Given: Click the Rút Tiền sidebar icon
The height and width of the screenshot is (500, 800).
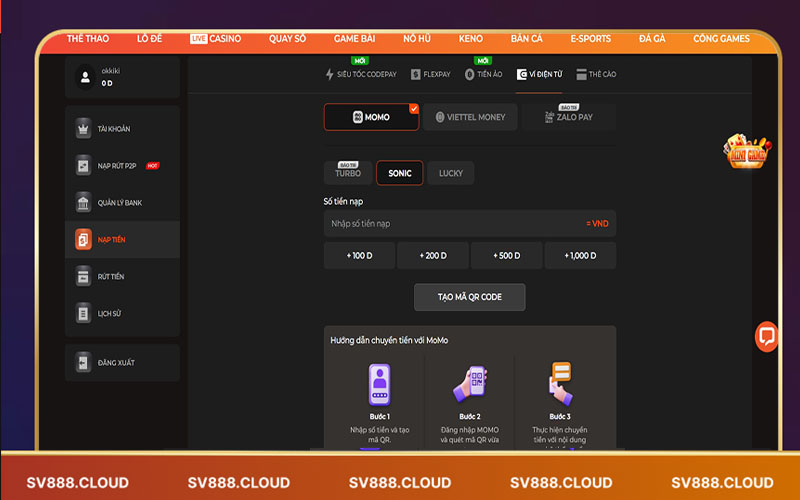Looking at the screenshot, I should tap(83, 277).
